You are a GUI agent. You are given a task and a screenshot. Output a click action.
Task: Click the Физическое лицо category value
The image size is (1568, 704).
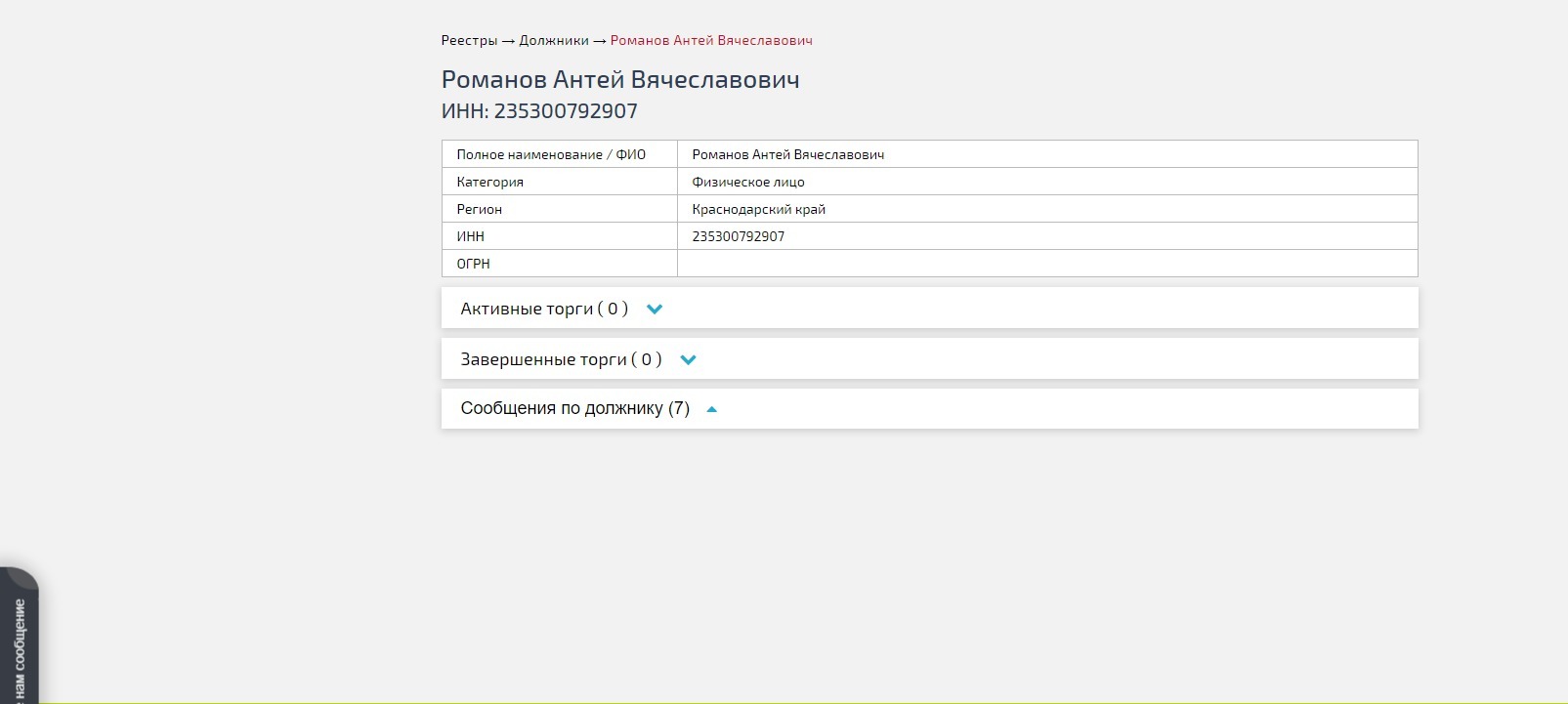(748, 182)
